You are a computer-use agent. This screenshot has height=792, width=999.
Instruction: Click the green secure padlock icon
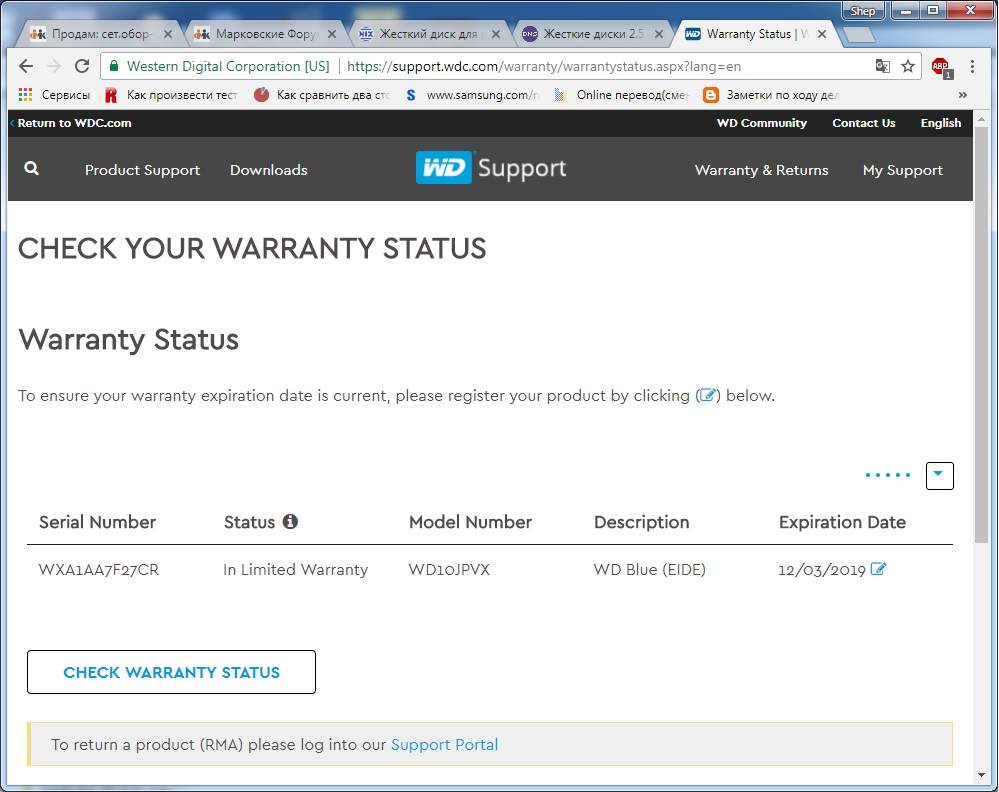point(114,66)
